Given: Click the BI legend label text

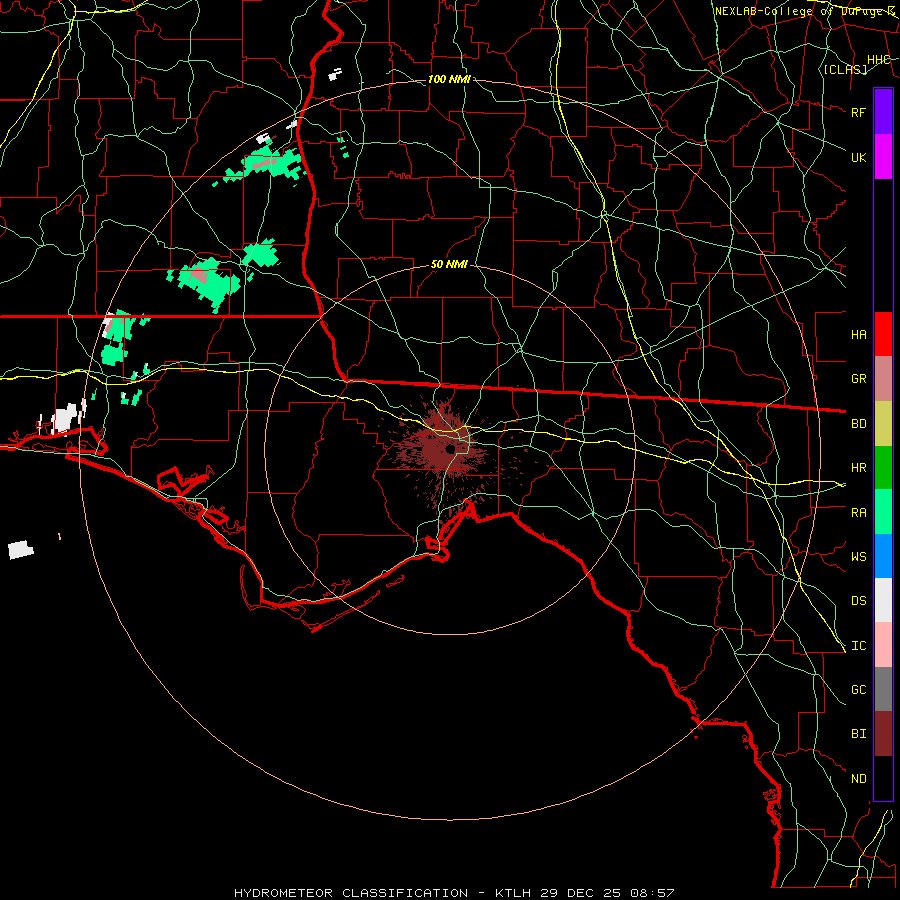Looking at the screenshot, I should point(859,734).
